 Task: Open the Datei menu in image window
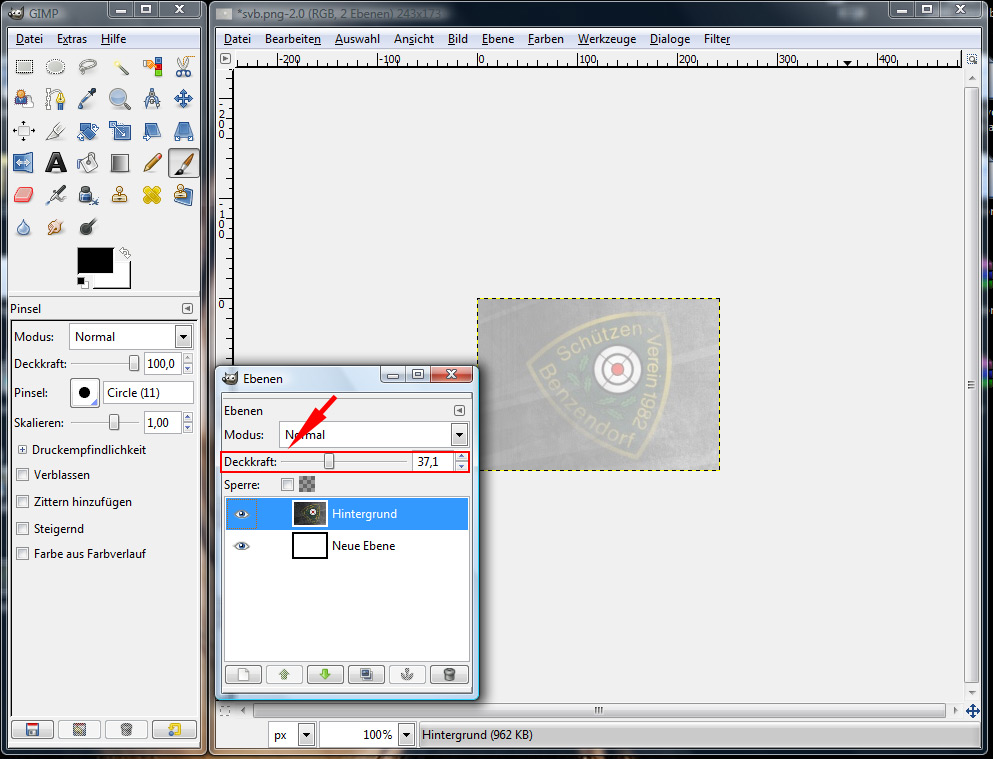click(x=237, y=39)
